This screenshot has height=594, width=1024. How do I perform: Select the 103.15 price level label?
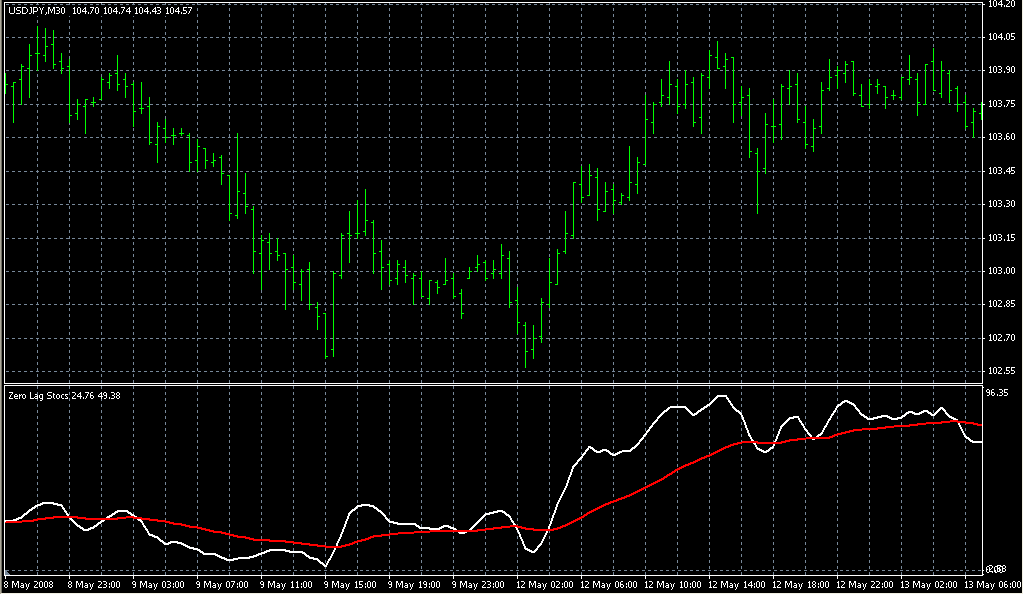(x=1002, y=238)
